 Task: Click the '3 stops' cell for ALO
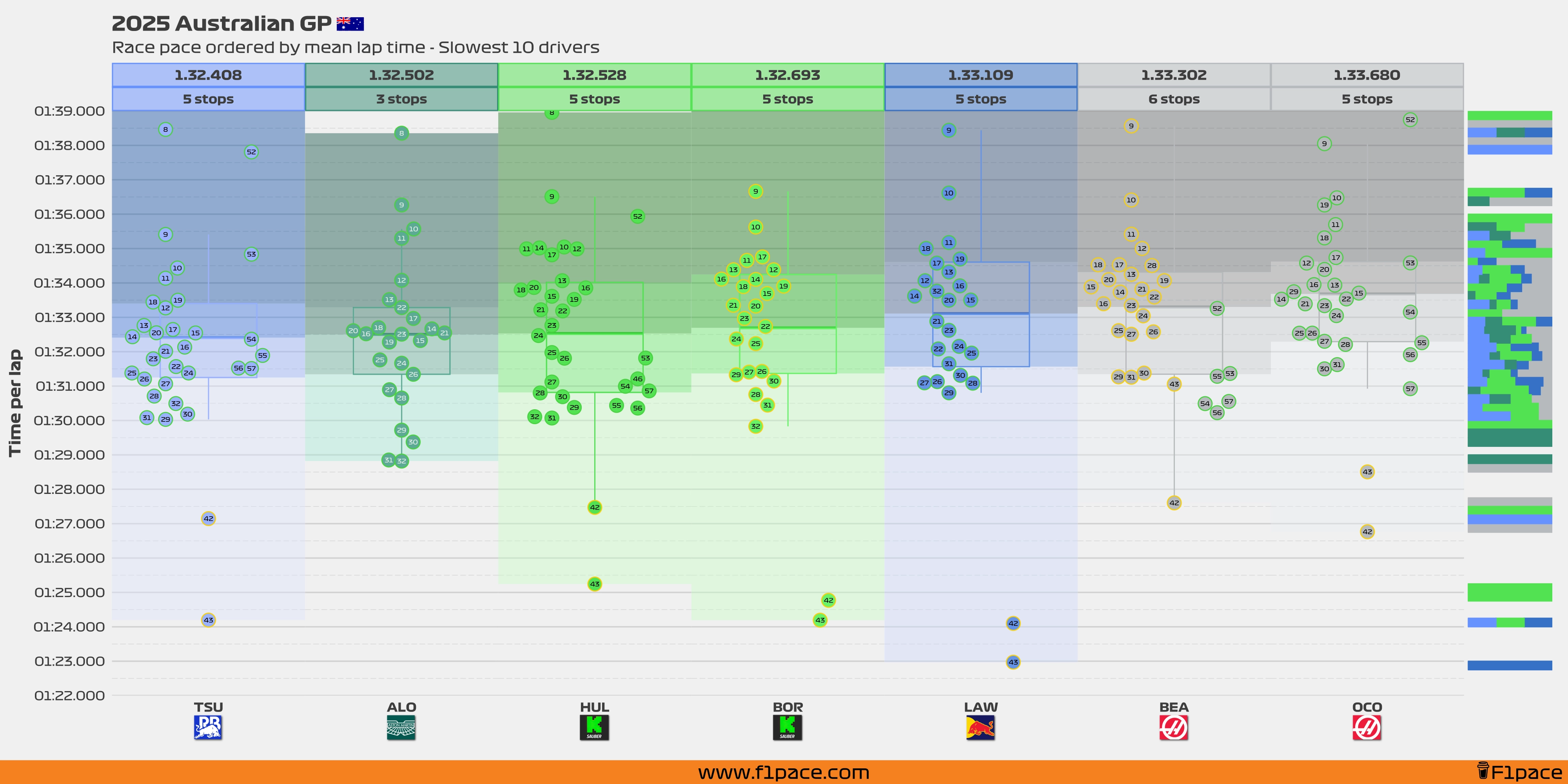401,99
